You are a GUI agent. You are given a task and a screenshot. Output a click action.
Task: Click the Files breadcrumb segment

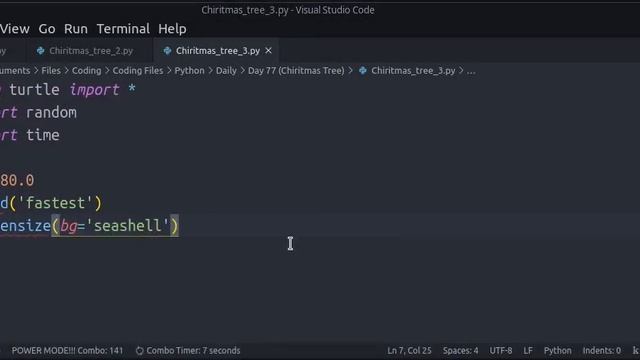pyautogui.click(x=51, y=71)
